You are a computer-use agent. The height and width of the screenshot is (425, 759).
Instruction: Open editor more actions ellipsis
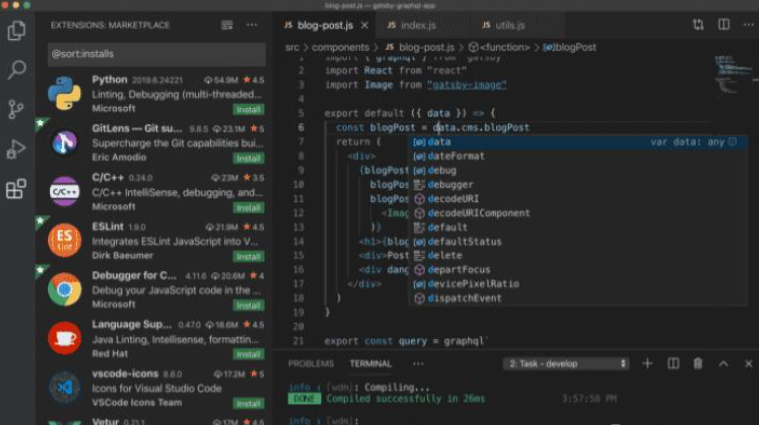(x=748, y=25)
